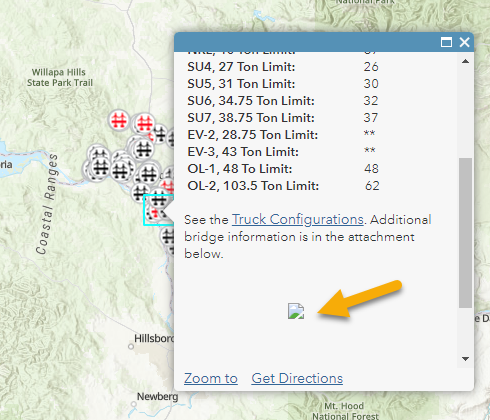
Task: Maximize the popup window
Action: 446,42
